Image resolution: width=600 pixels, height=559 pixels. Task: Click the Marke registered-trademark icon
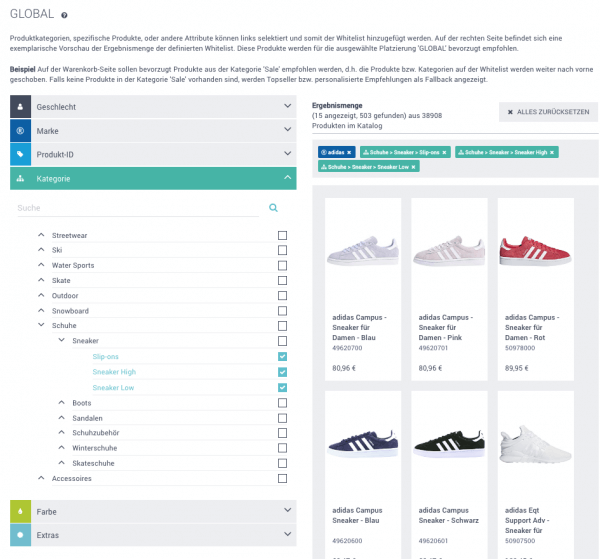tap(20, 130)
